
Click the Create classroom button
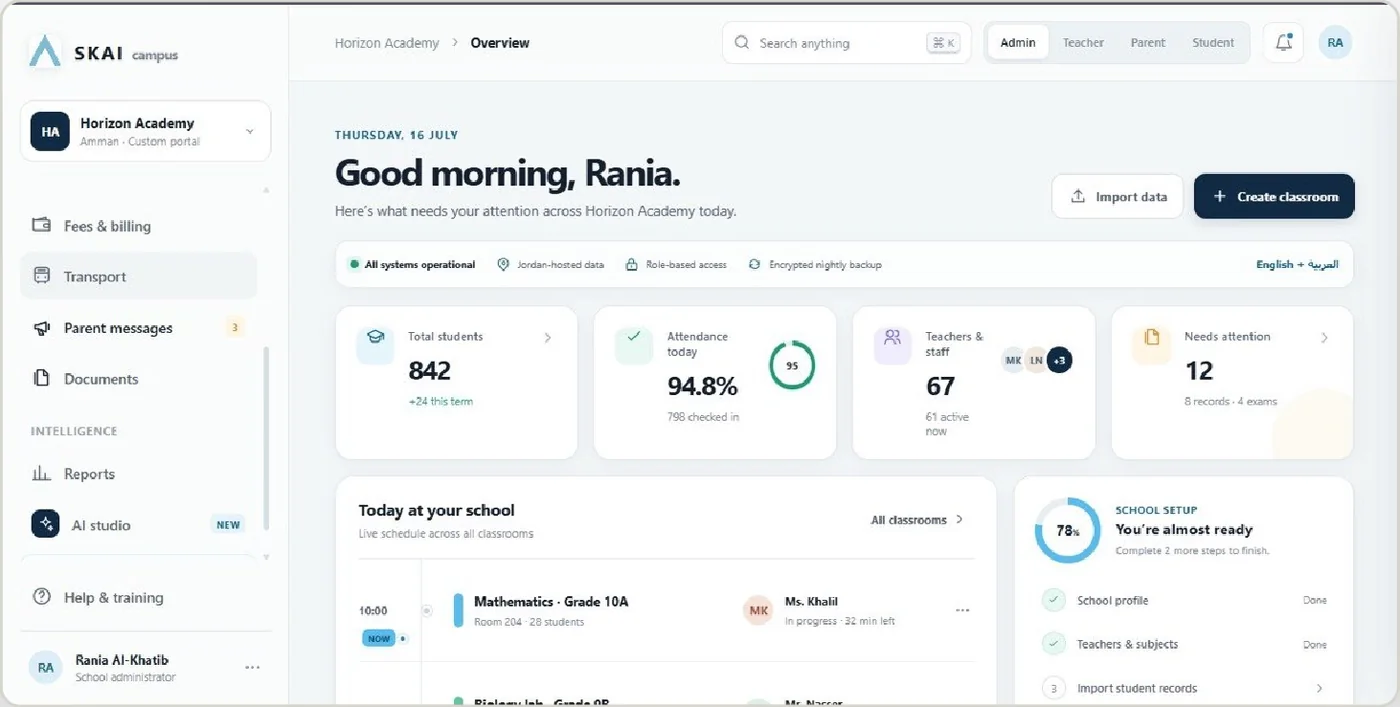point(1274,196)
